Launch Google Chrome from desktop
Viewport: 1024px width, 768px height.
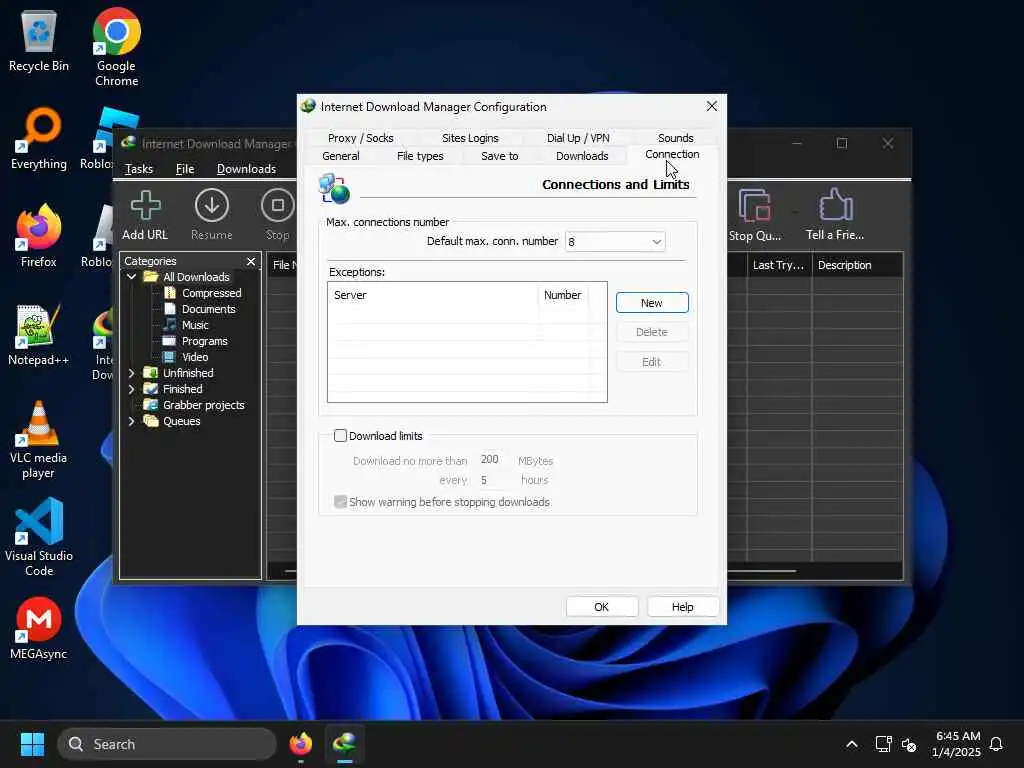[x=116, y=47]
